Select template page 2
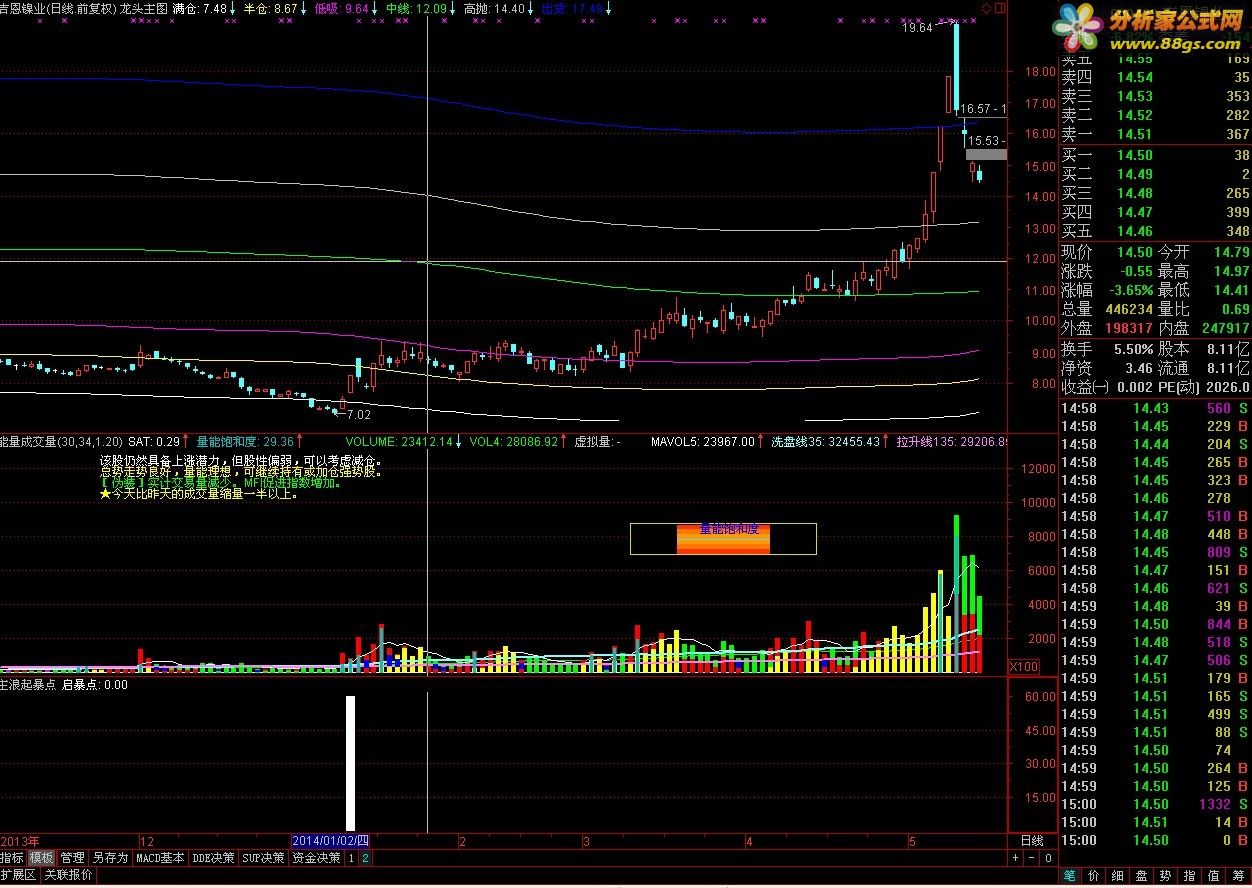Viewport: 1252px width, 888px height. coord(365,857)
